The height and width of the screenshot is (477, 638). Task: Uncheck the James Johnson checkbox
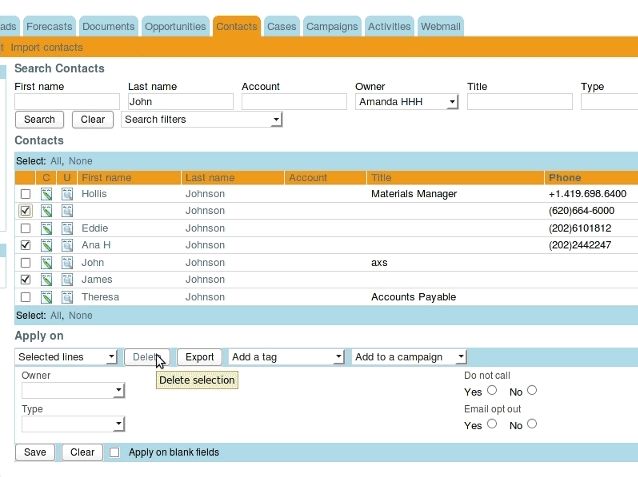(25, 280)
